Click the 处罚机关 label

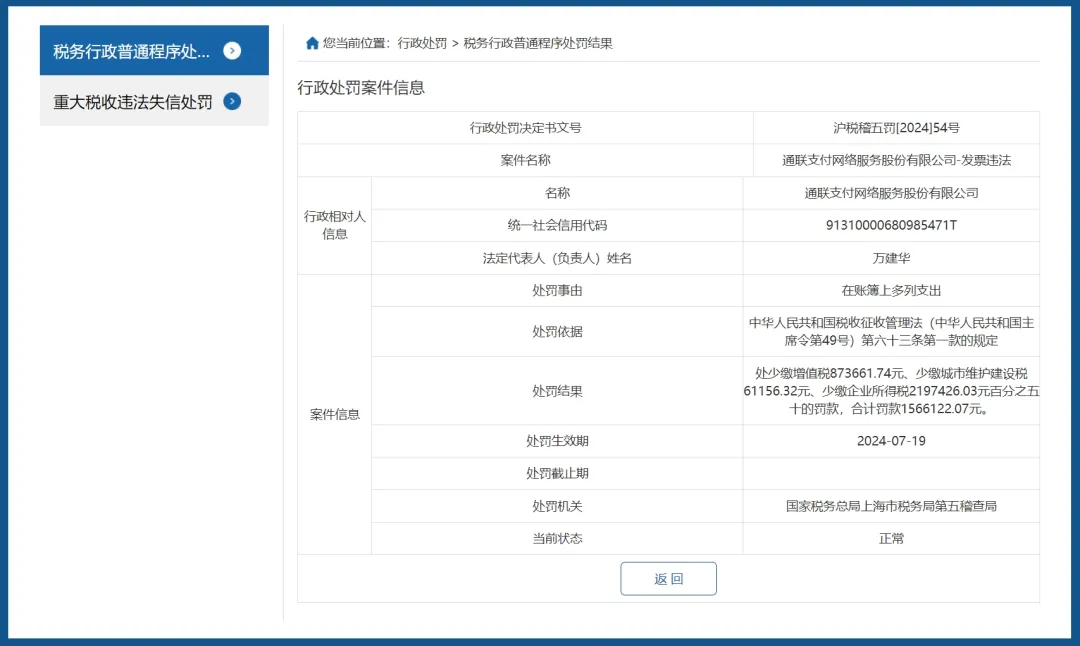pos(557,506)
